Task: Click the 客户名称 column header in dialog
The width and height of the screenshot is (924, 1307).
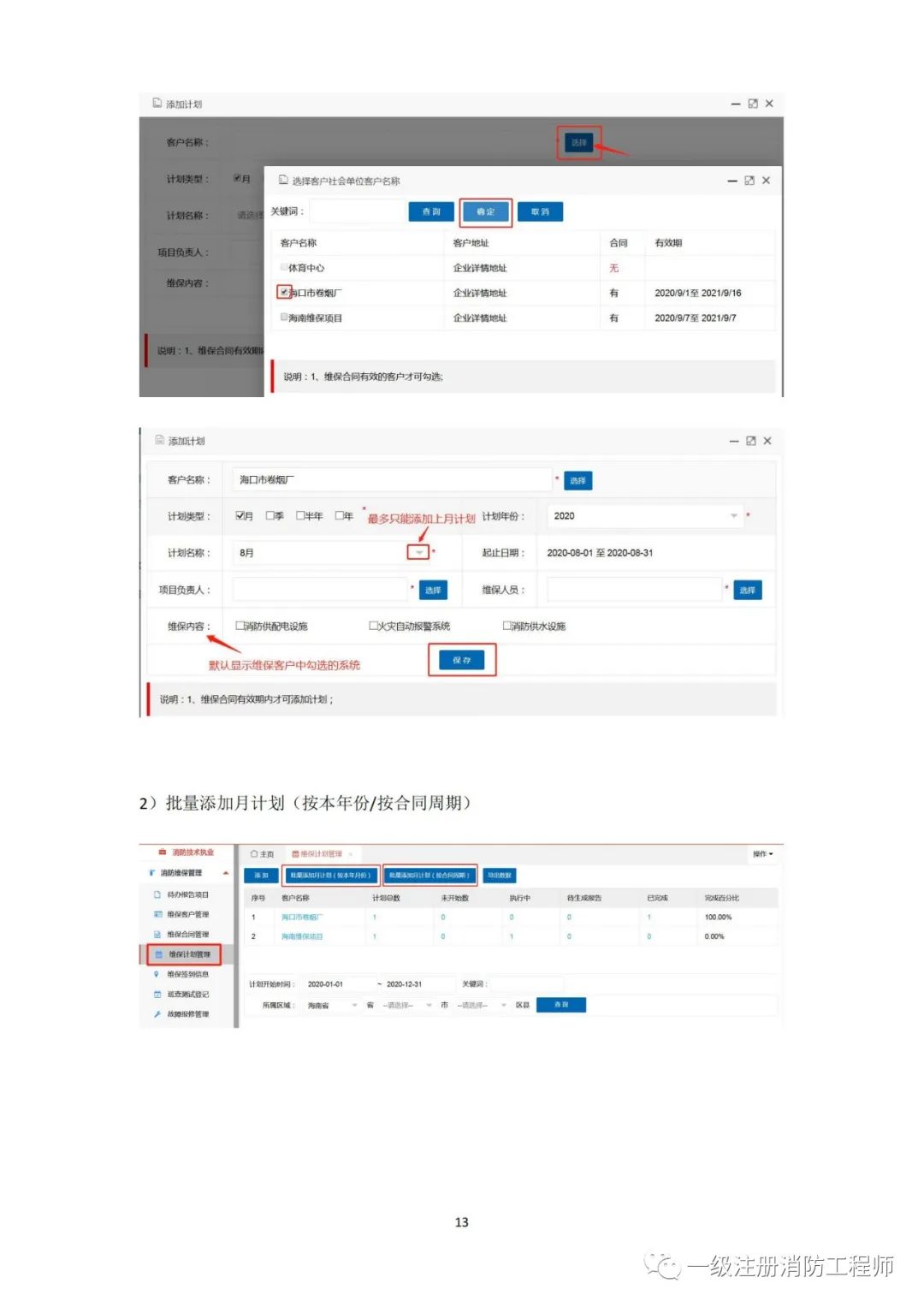Action: (x=299, y=243)
